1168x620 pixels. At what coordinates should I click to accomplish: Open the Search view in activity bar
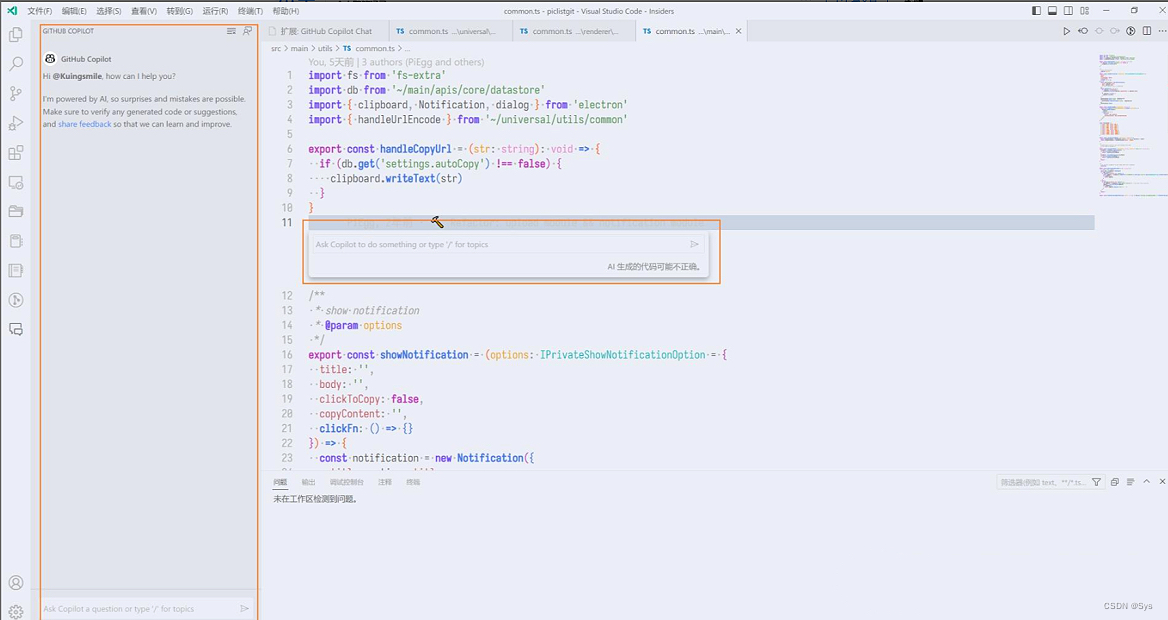tap(16, 64)
